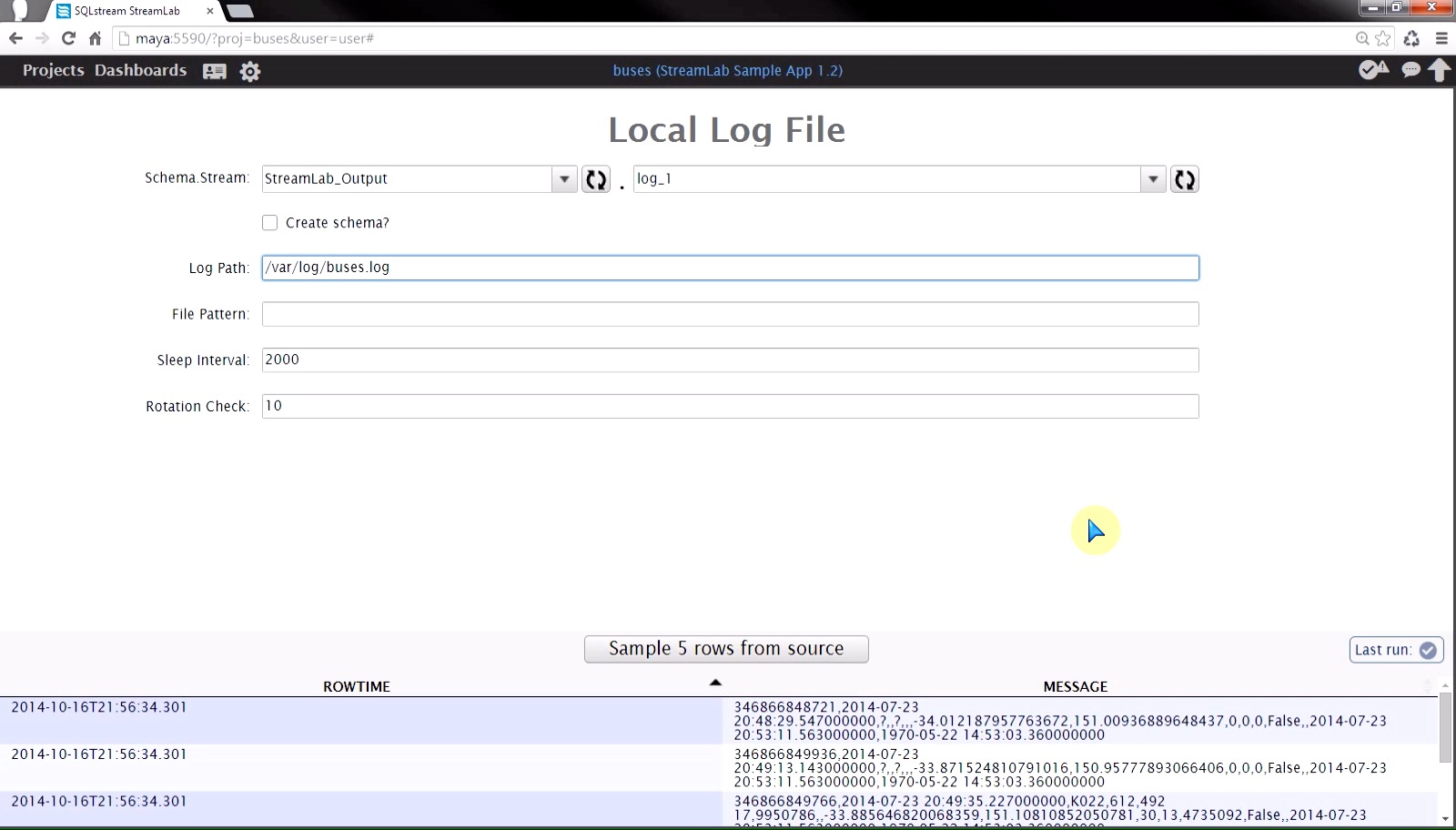Click the browser forward arrow

pyautogui.click(x=42, y=38)
